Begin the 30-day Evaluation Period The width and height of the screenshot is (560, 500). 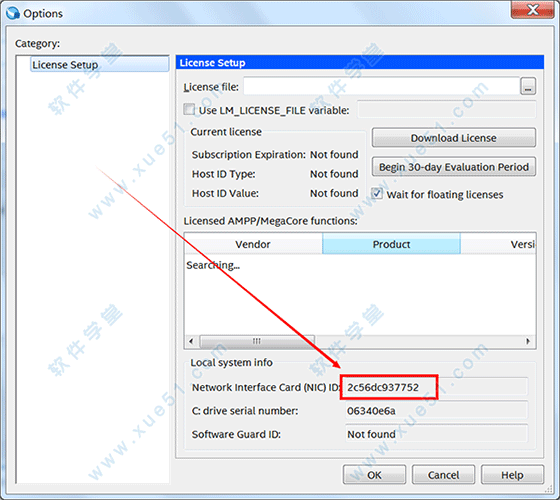point(454,167)
